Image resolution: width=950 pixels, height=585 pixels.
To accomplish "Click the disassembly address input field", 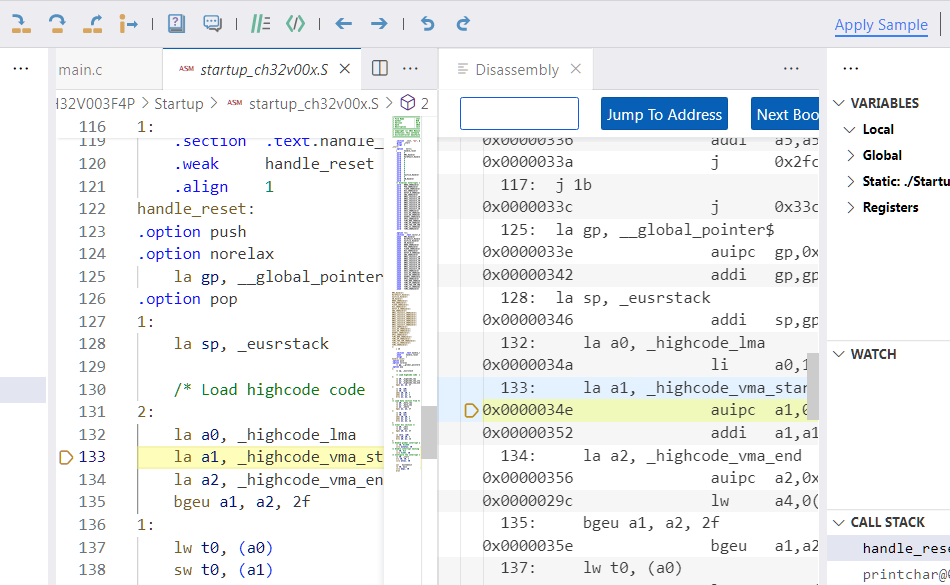I will pos(519,114).
